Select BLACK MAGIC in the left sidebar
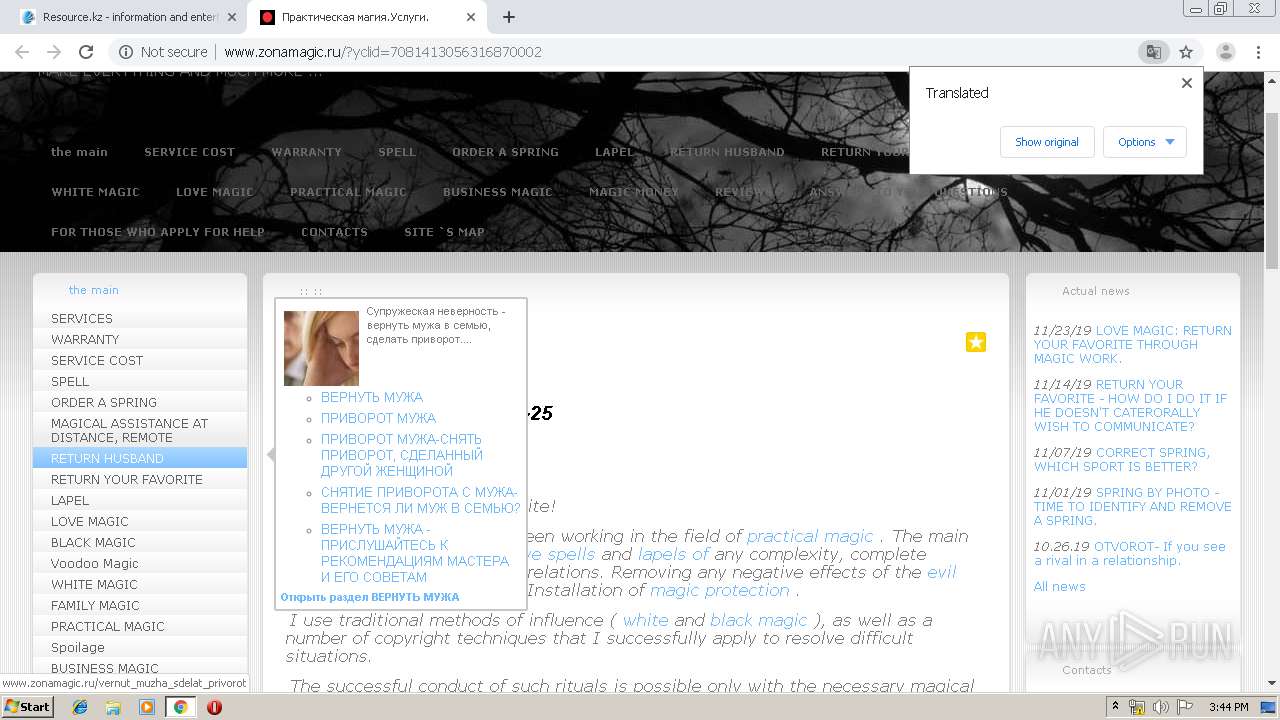This screenshot has height=720, width=1280. coord(140,542)
